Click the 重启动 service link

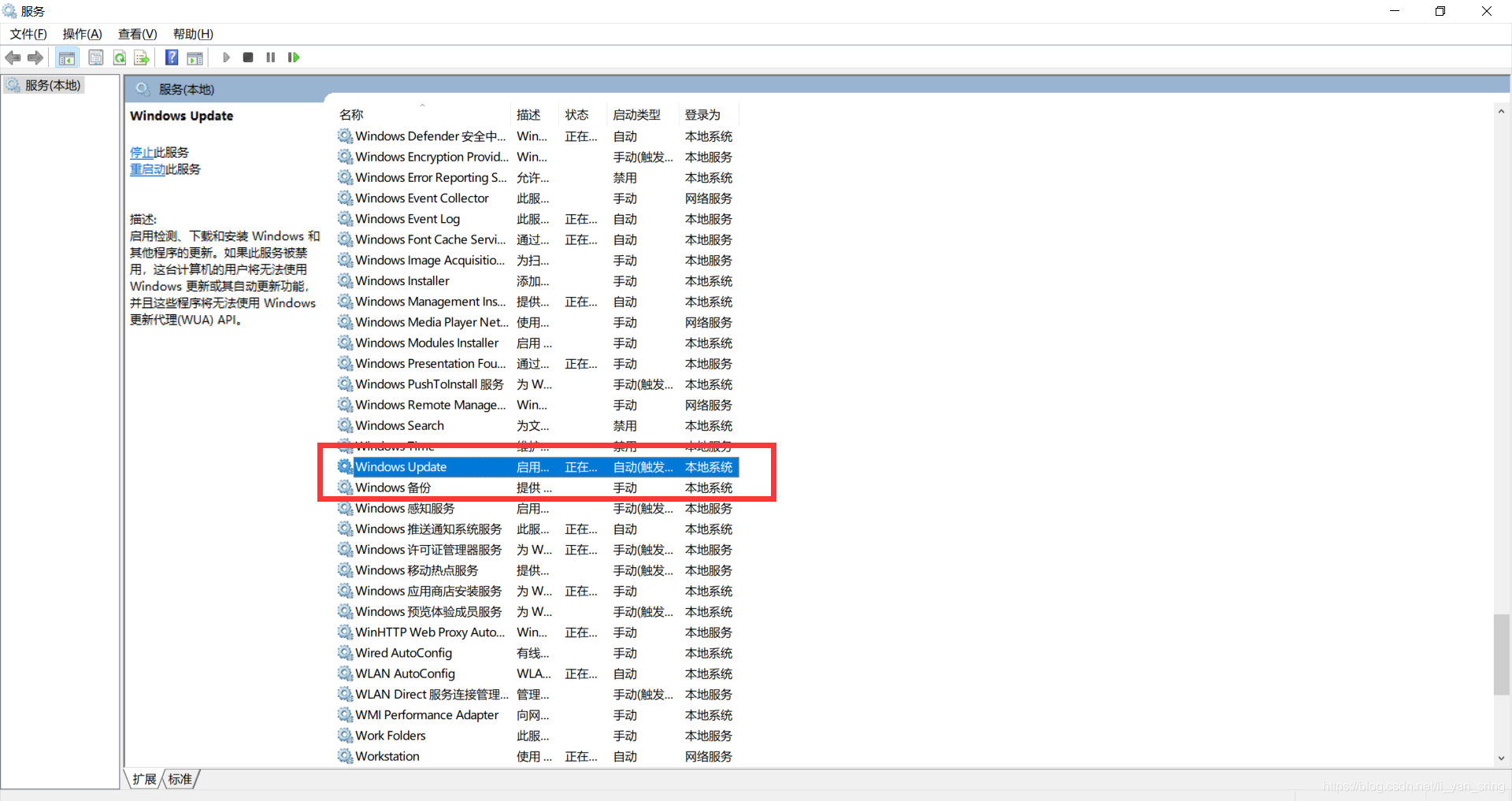click(147, 169)
